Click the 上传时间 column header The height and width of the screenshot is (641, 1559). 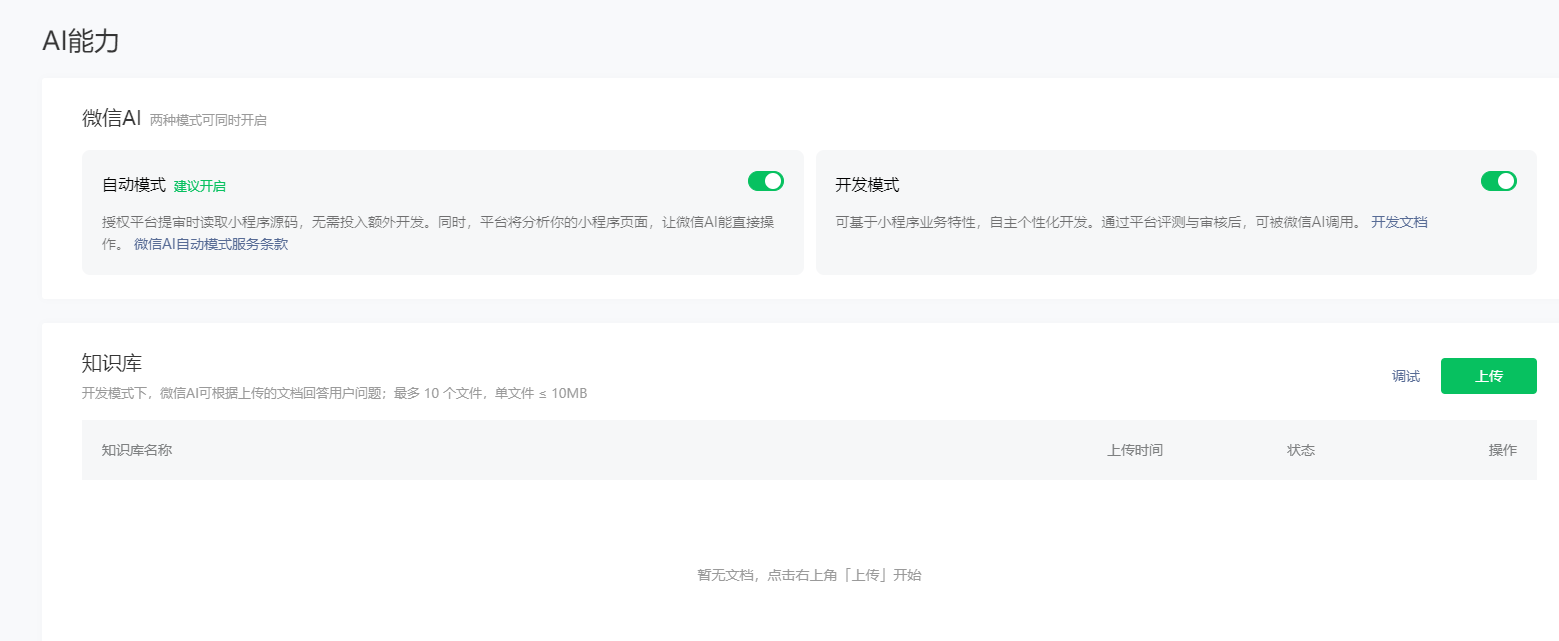pos(1135,450)
